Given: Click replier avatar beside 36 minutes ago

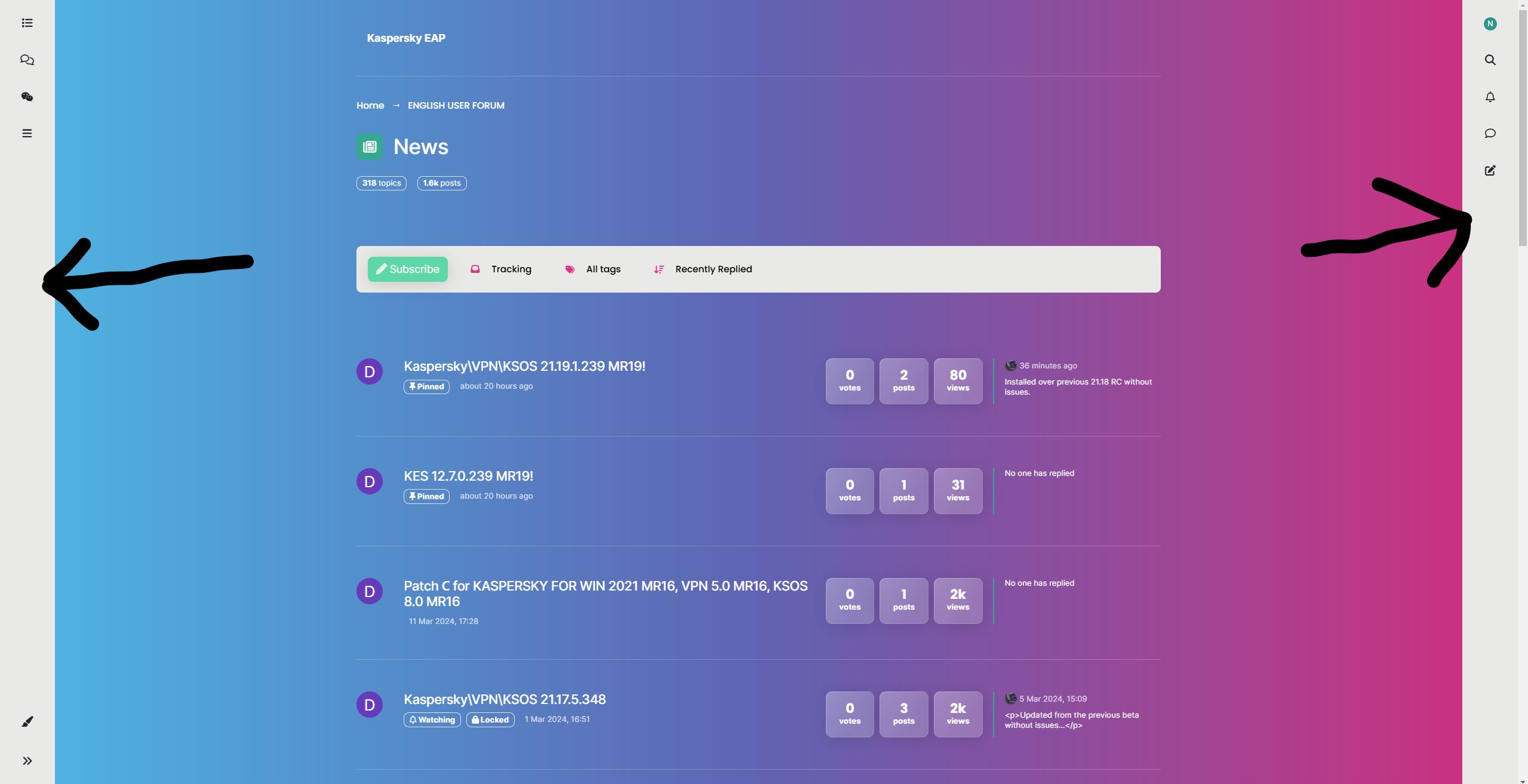Looking at the screenshot, I should [1010, 365].
